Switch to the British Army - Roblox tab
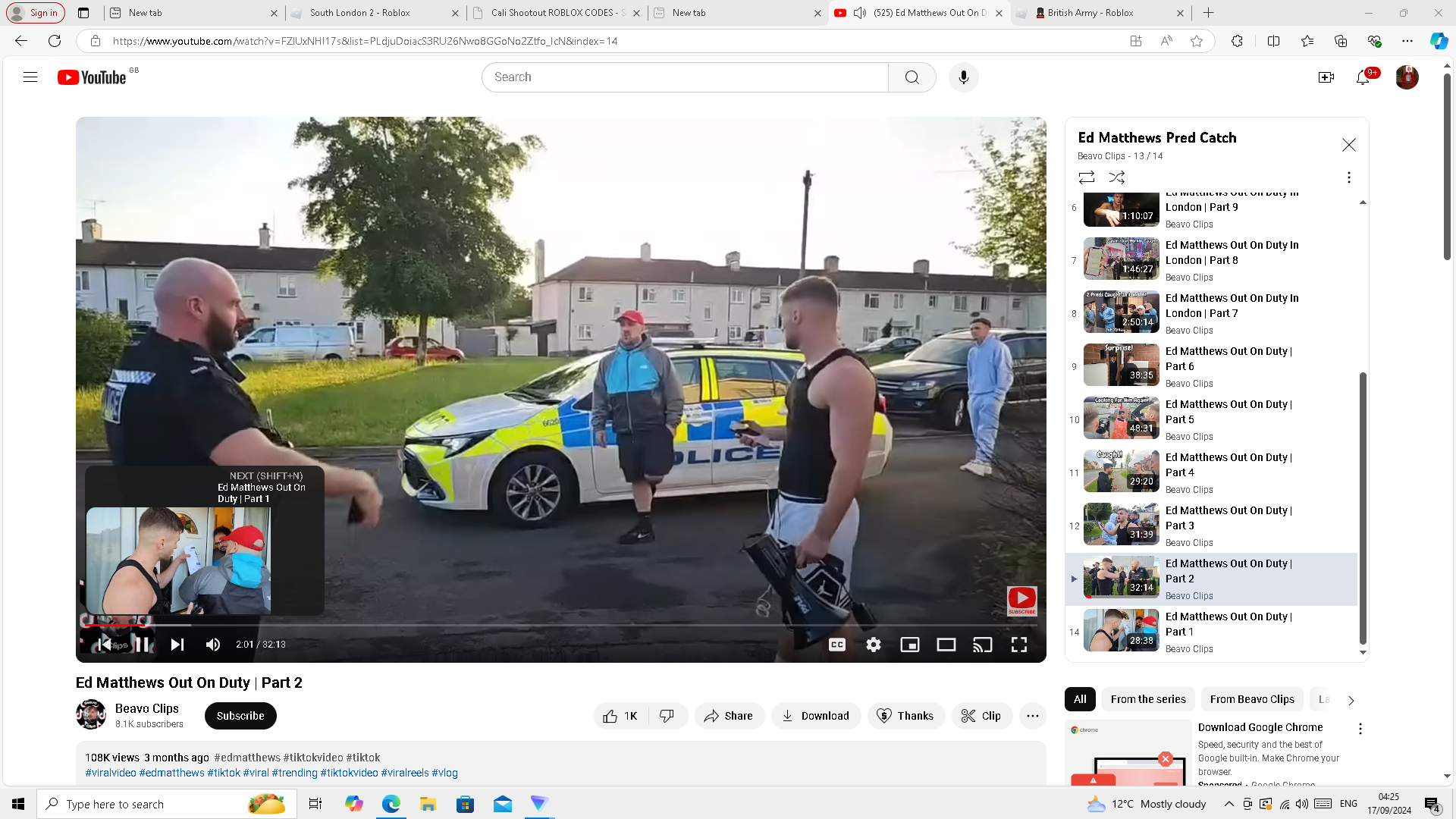 [1100, 13]
